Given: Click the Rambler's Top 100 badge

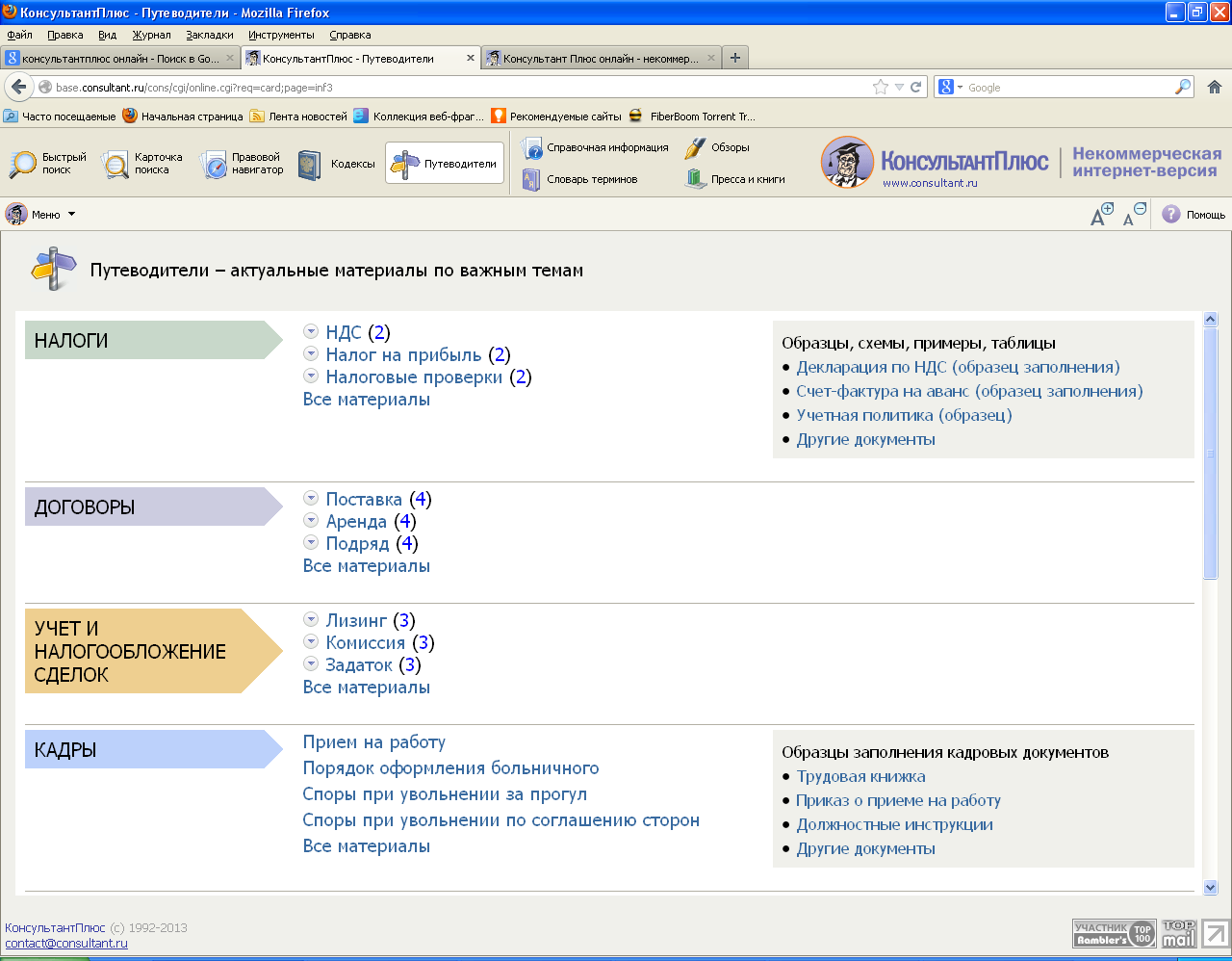Looking at the screenshot, I should 1115,934.
